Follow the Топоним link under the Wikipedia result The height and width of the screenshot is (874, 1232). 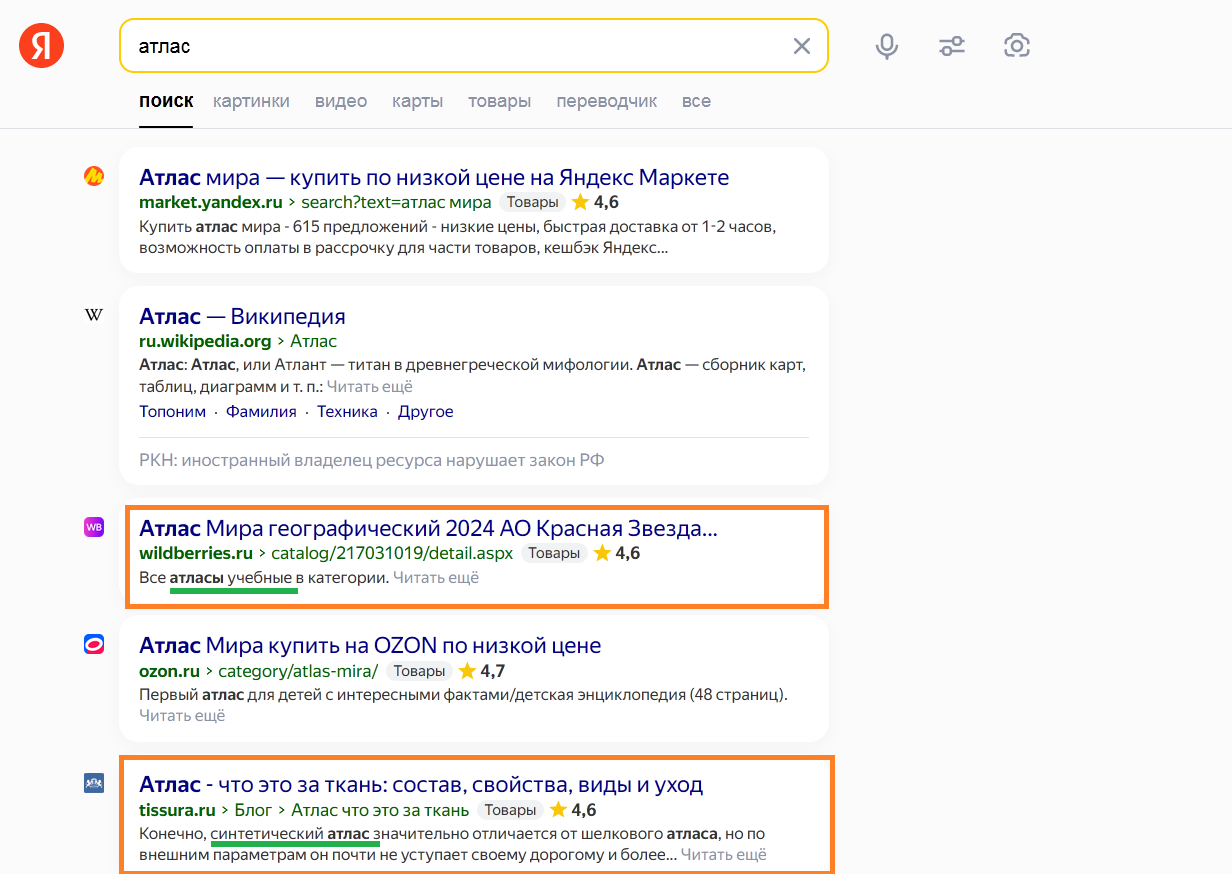(x=172, y=411)
